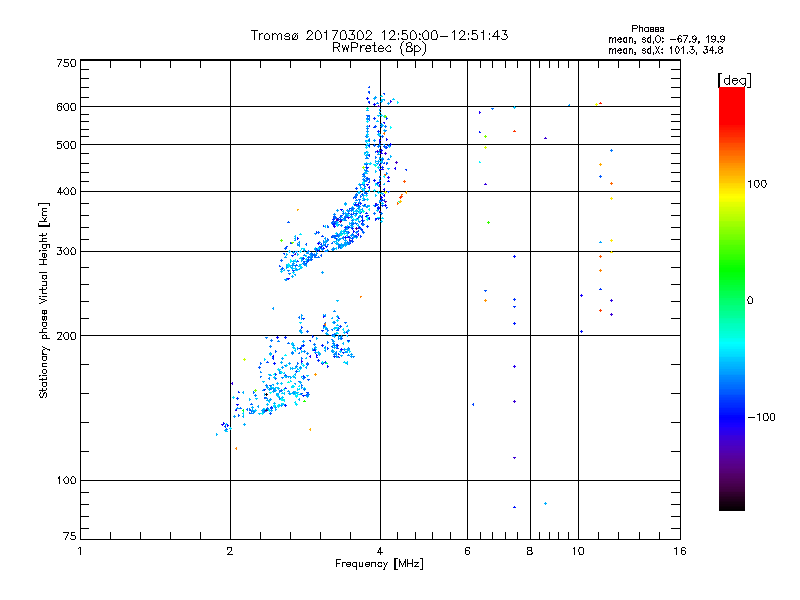Click the colorbar '100' tick label
The image size is (800, 600).
(x=757, y=184)
